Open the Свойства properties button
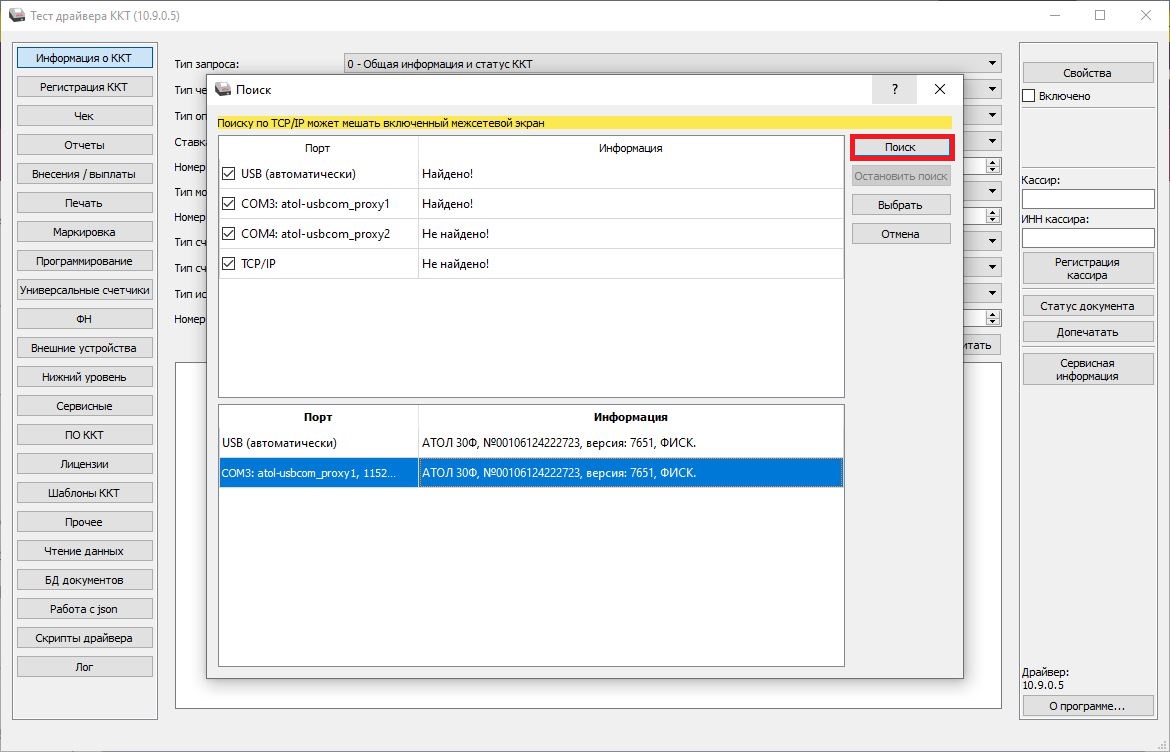The image size is (1170, 752). point(1087,73)
